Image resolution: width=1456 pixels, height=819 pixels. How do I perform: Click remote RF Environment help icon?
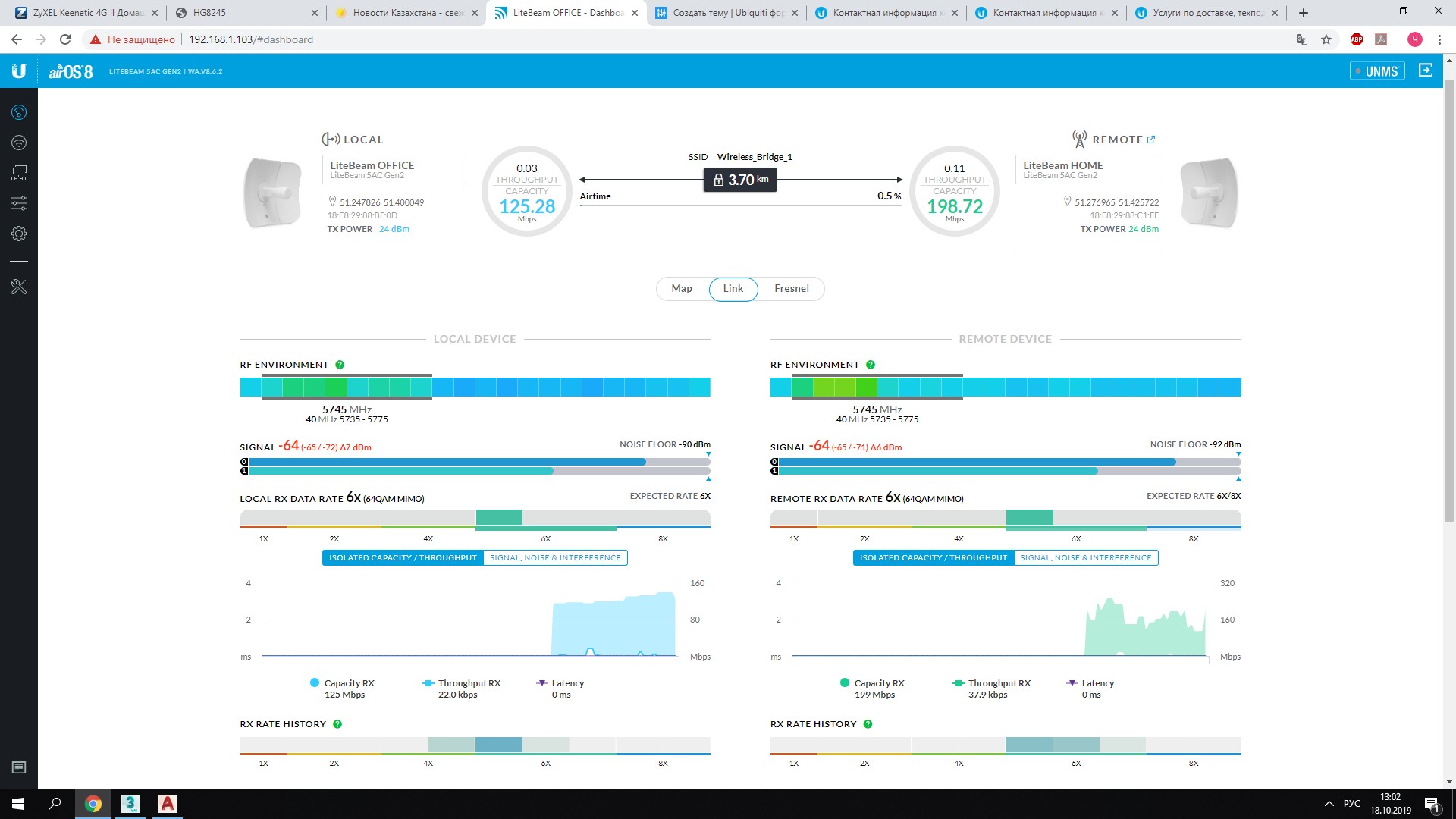[x=871, y=365]
